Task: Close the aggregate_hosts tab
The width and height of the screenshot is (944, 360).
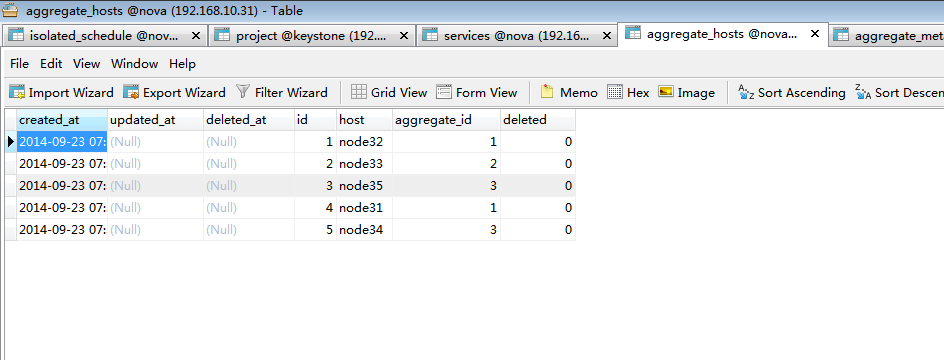Action: coord(815,34)
